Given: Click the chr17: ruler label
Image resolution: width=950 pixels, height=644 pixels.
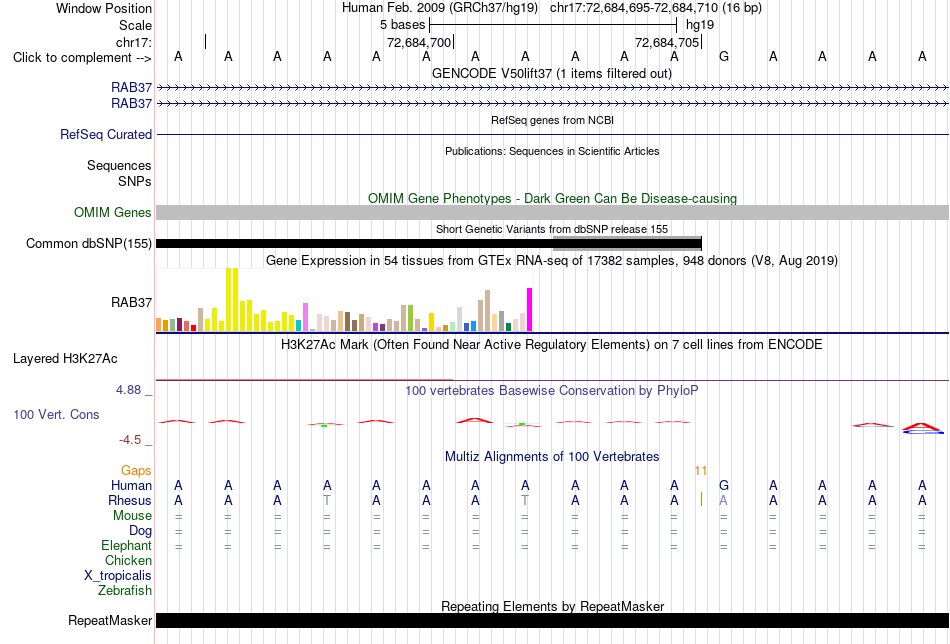Looking at the screenshot, I should pos(134,42).
